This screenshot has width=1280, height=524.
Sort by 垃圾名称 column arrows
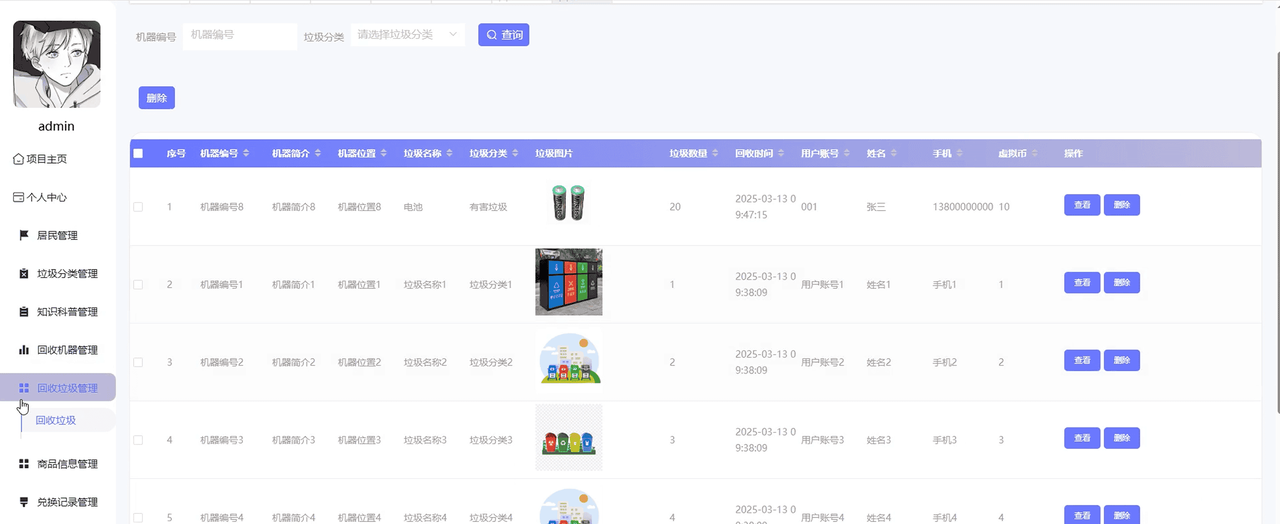tap(450, 154)
